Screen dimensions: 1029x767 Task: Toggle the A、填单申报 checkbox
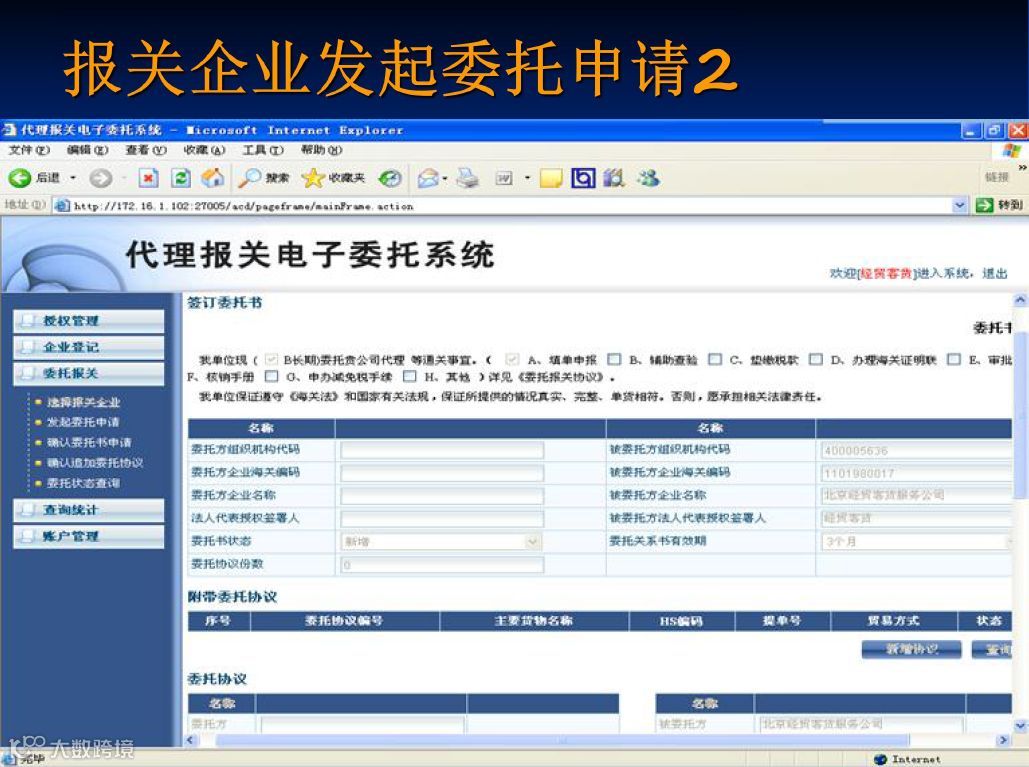point(513,359)
